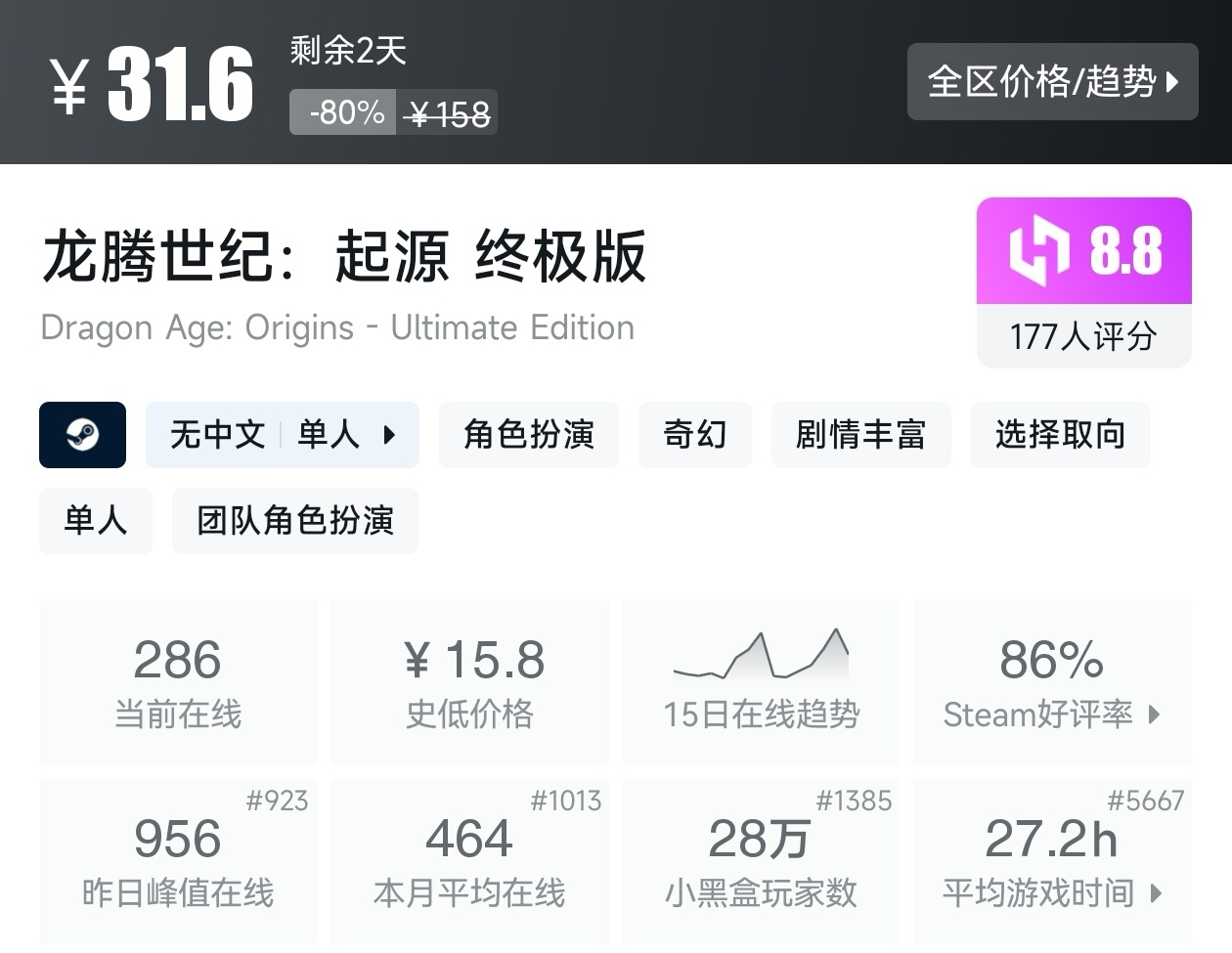Tap the English title Dragon Age: Origins
1232x953 pixels.
(x=337, y=327)
